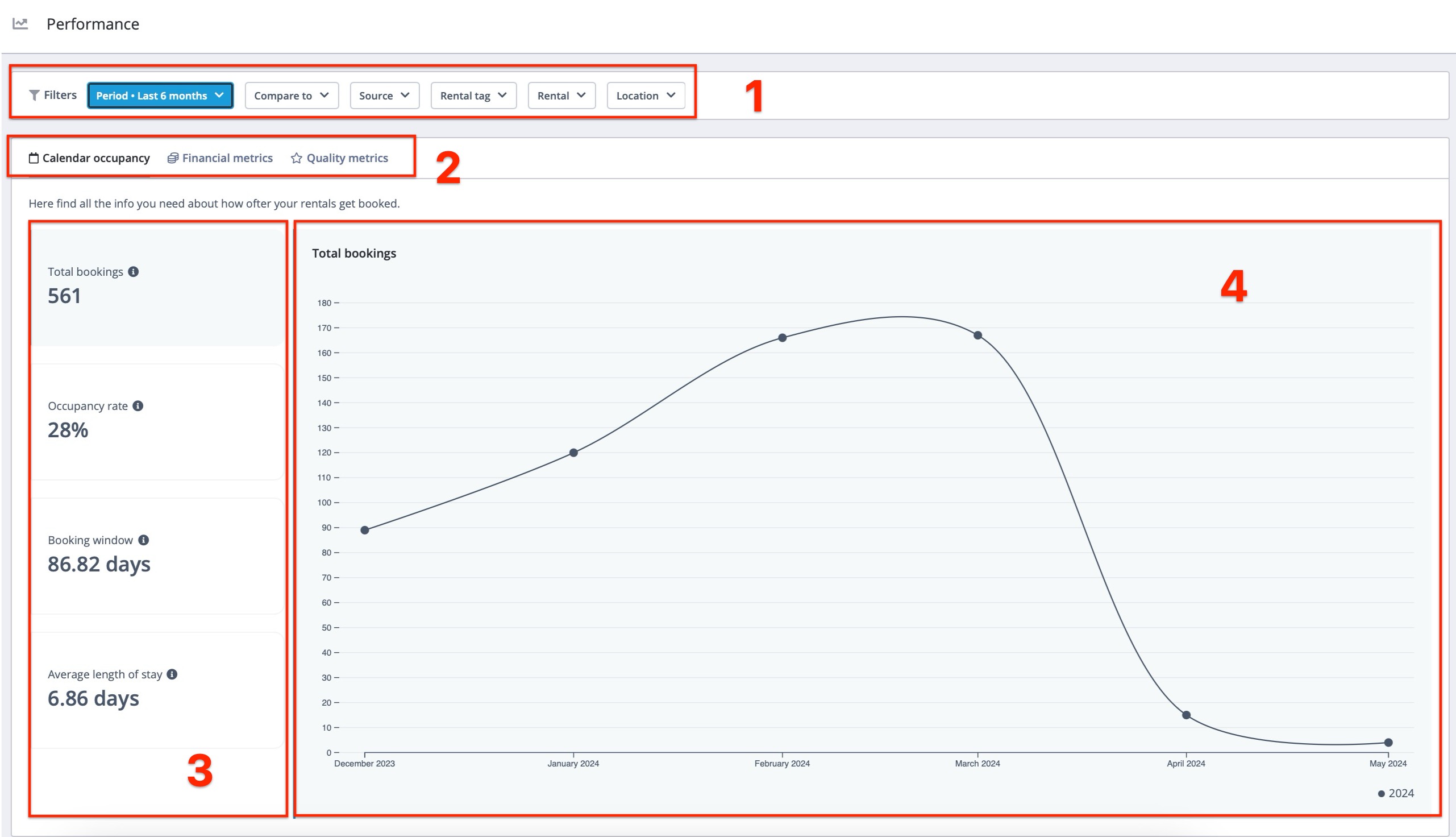The width and height of the screenshot is (1456, 837).
Task: Click info icon beside Average length of stay
Action: click(x=172, y=674)
